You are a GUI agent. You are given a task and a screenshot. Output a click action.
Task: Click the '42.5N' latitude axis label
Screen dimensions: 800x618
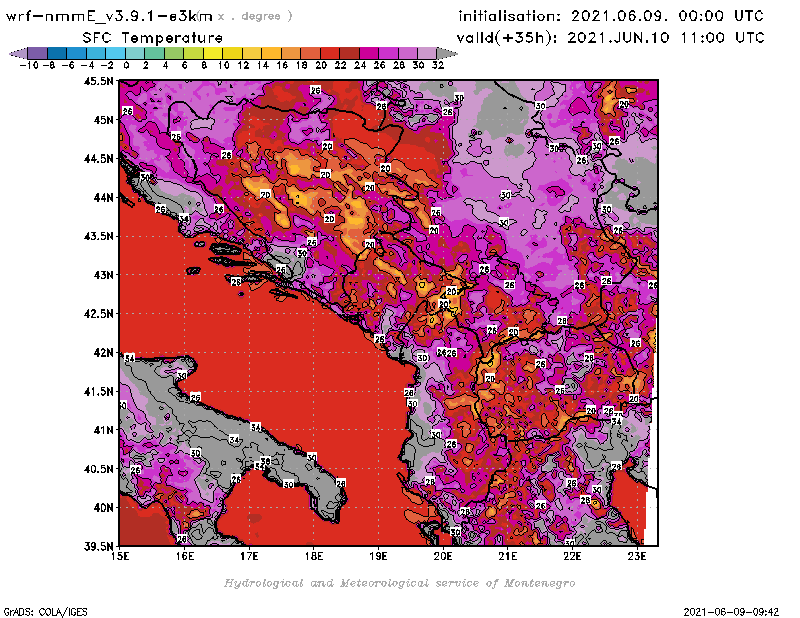click(98, 314)
